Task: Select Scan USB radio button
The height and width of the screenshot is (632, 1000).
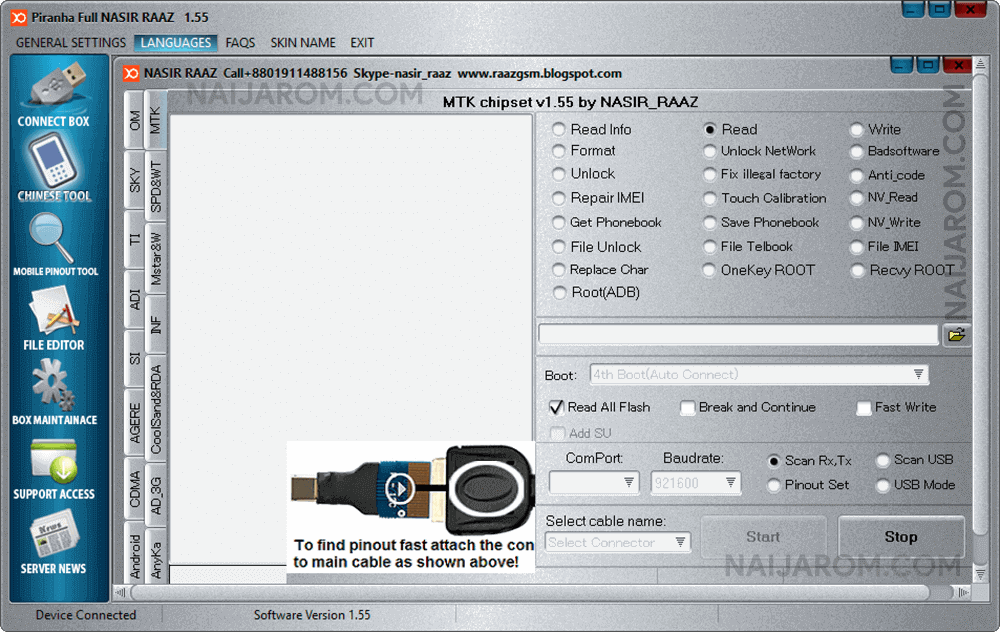Action: pos(883,460)
